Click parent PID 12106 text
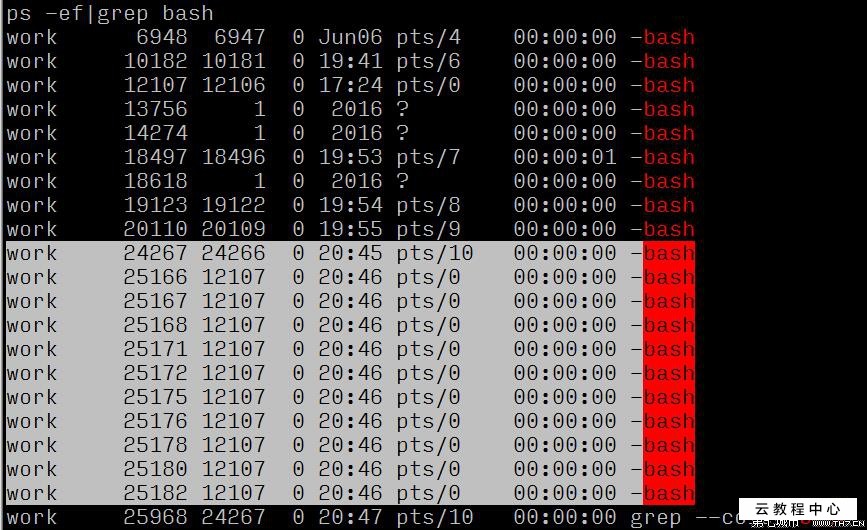The image size is (867, 530). pos(233,85)
